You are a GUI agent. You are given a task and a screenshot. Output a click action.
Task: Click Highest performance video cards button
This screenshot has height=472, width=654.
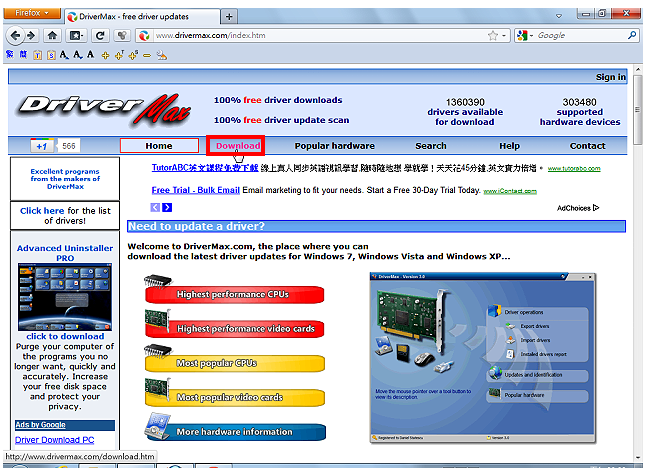click(234, 325)
